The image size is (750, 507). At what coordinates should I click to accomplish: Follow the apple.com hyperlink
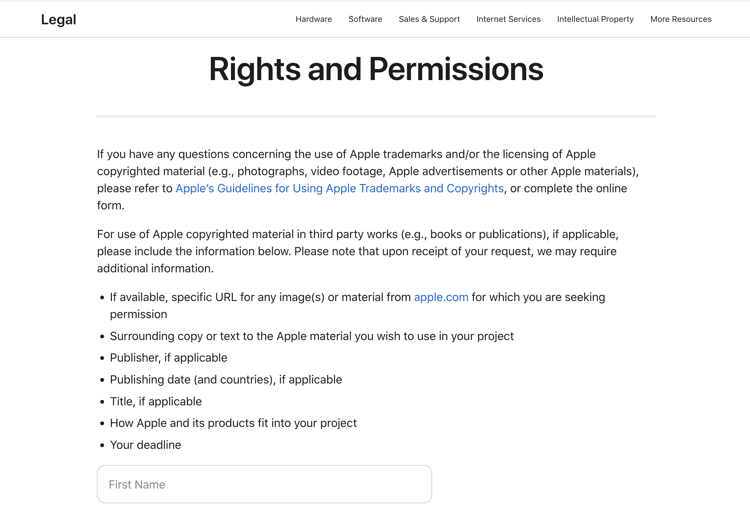(x=441, y=297)
